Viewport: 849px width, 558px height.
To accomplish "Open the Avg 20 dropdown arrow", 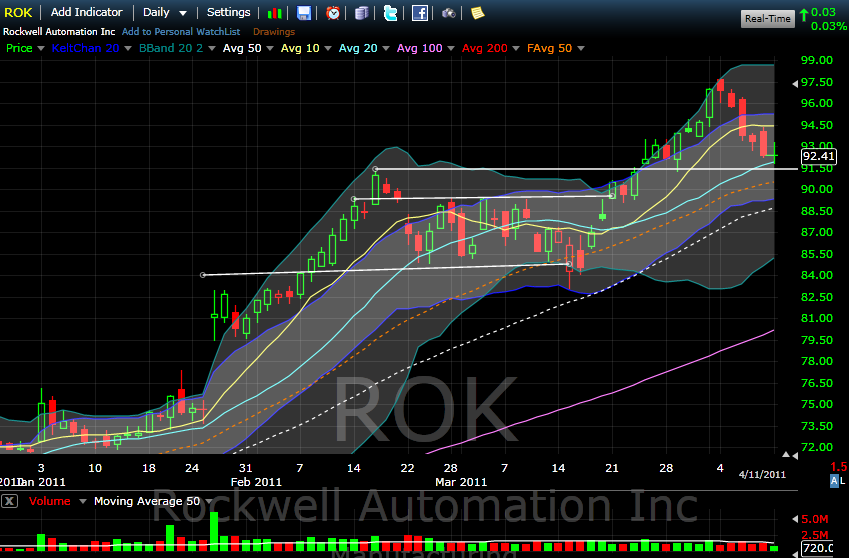I will [386, 49].
